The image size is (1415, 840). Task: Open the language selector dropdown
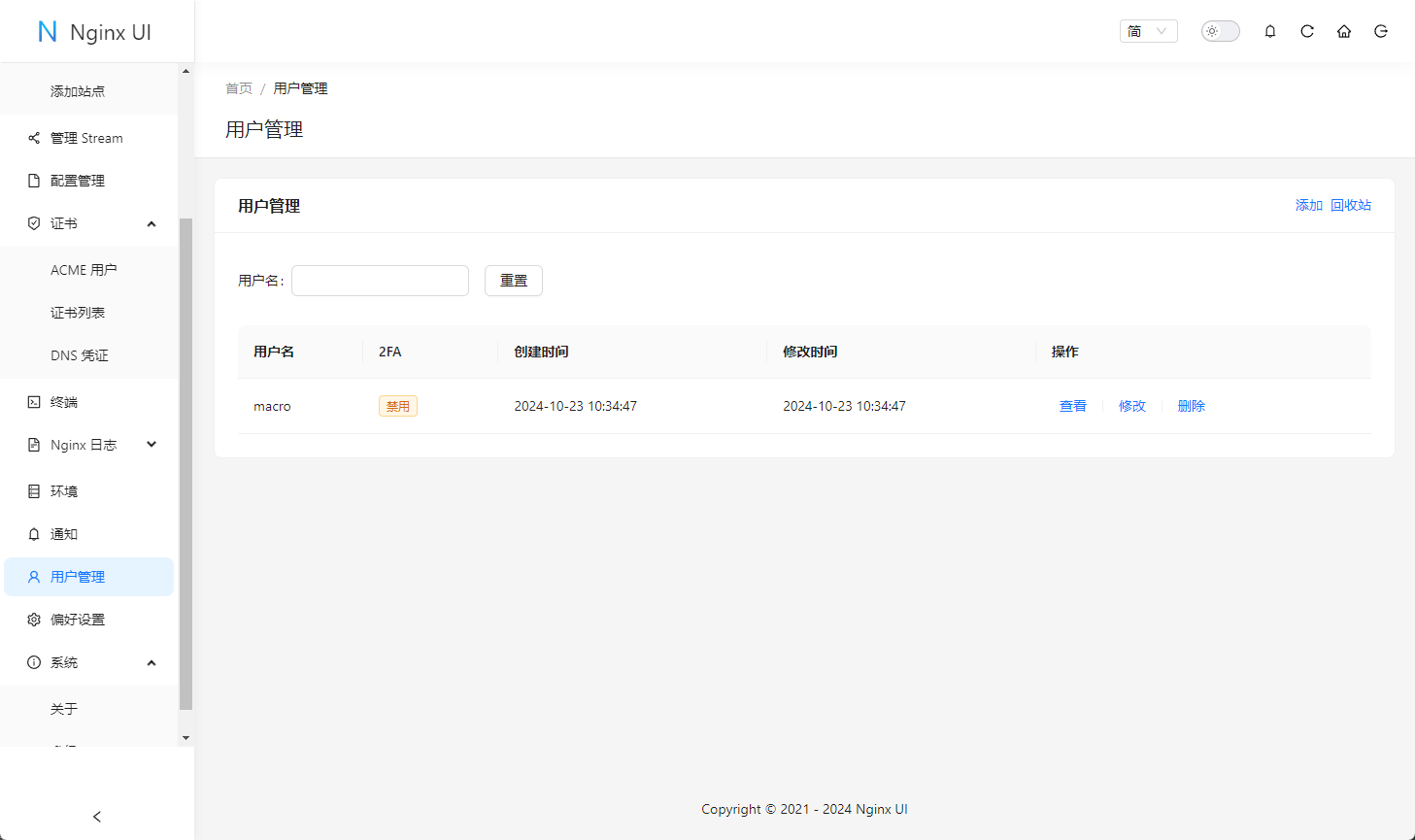(x=1148, y=31)
